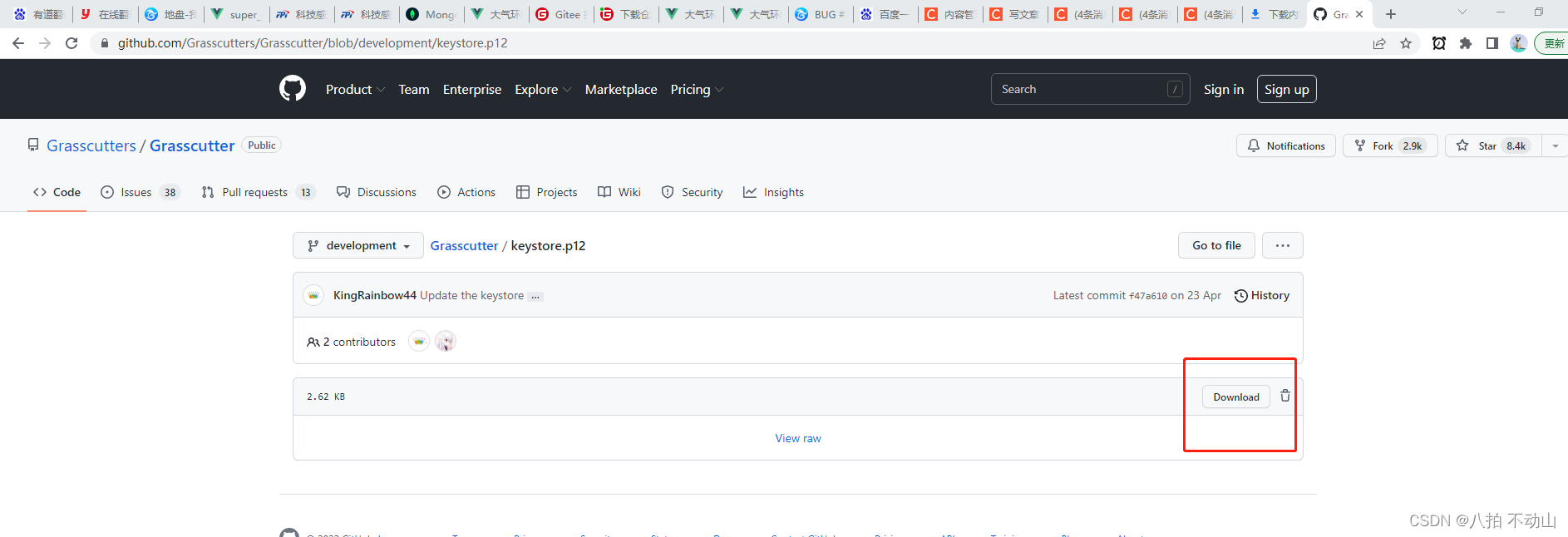Image resolution: width=1568 pixels, height=537 pixels.
Task: Open the Security tab
Action: tap(692, 192)
